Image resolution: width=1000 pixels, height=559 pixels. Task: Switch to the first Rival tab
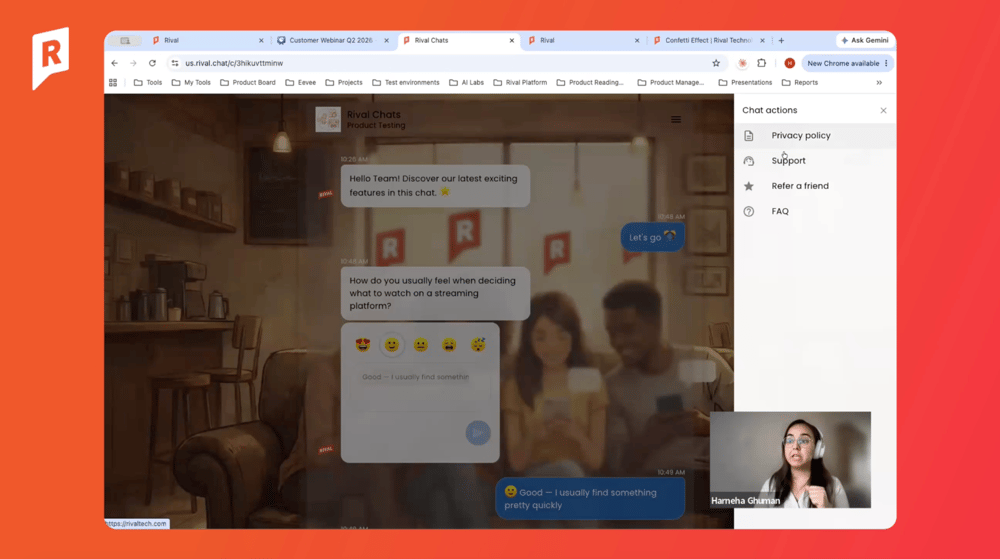click(207, 40)
